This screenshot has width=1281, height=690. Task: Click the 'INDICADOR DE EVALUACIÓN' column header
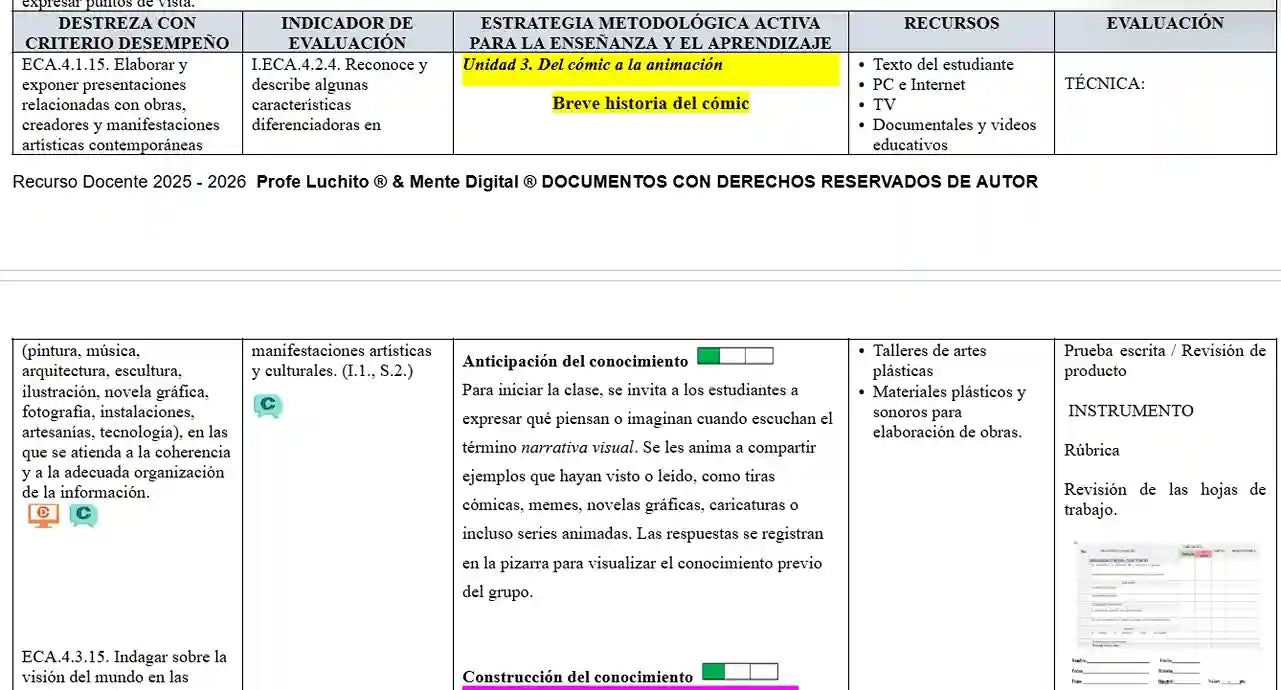[347, 33]
